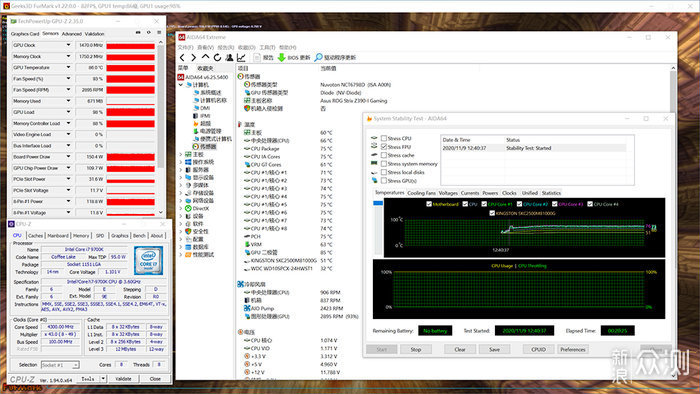Stop the stability test
This screenshot has width=700, height=394.
click(x=416, y=349)
